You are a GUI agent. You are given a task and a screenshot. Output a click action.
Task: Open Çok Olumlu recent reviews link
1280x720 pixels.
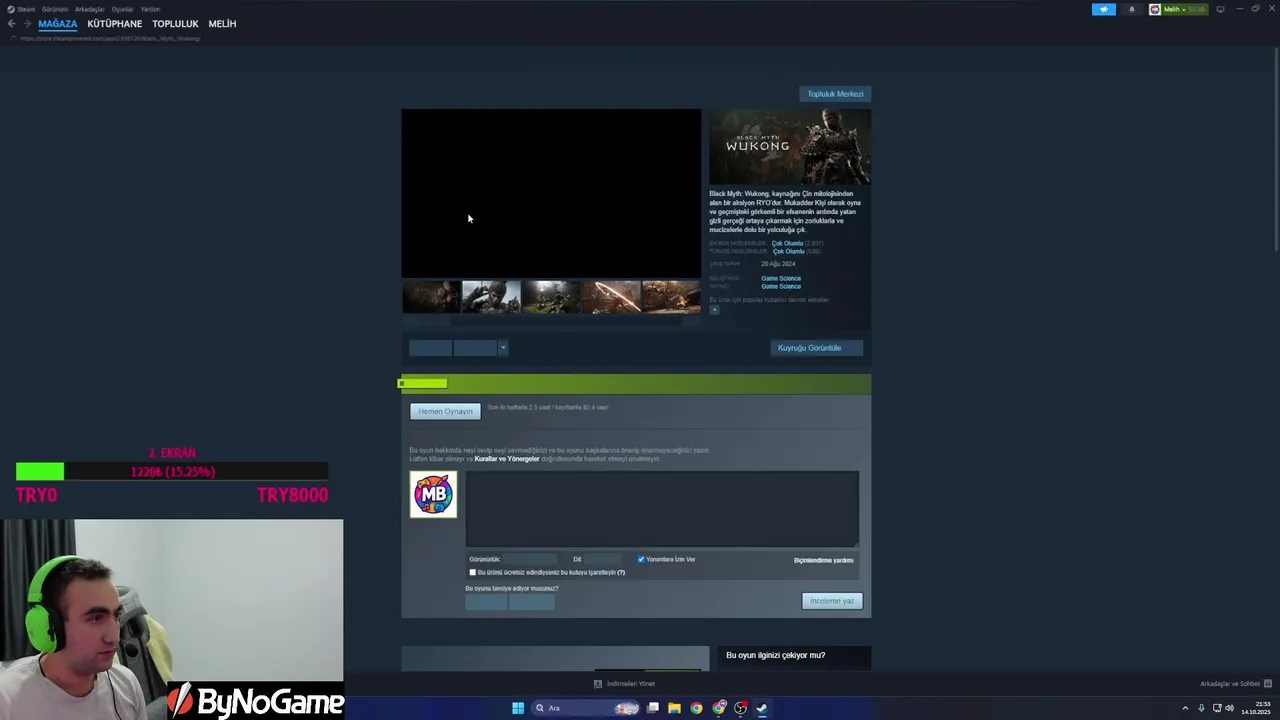coord(787,243)
